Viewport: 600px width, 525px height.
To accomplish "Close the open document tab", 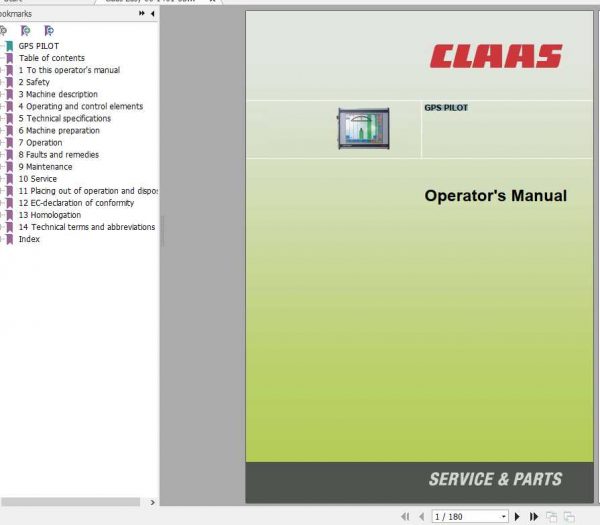I will pyautogui.click(x=212, y=1).
